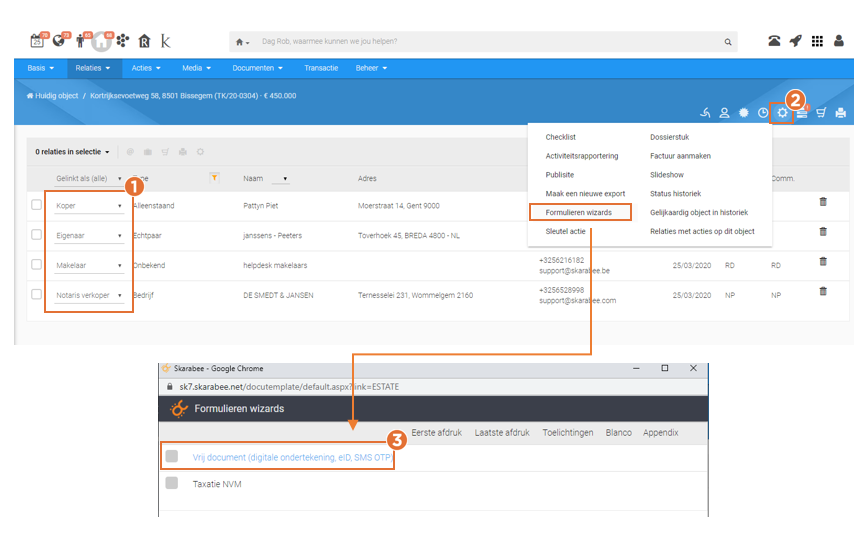
Task: Click the letter k logo icon
Action: coord(165,41)
